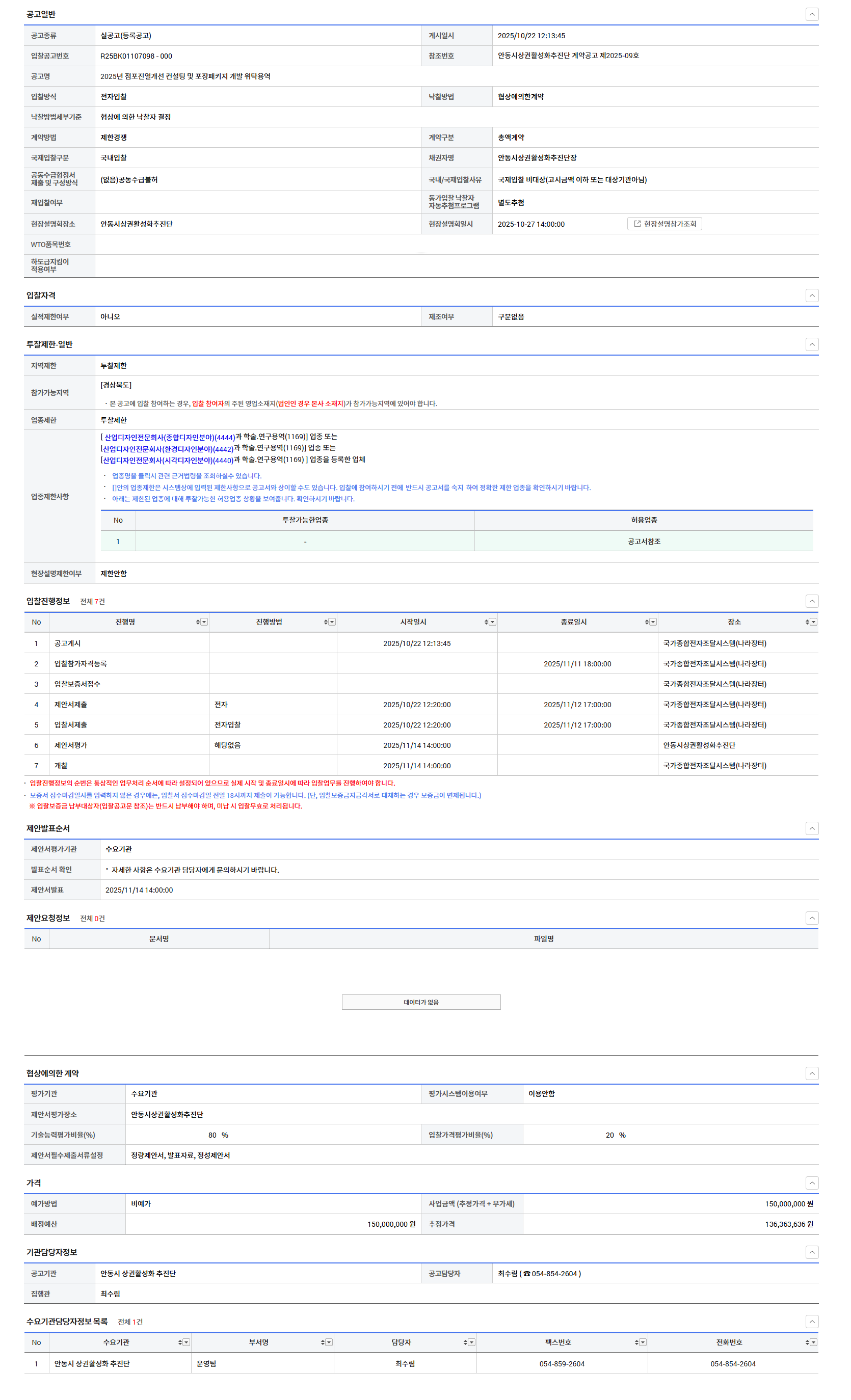This screenshot has width=851, height=1400.
Task: Collapse the 입찰자격 section
Action: pos(812,295)
